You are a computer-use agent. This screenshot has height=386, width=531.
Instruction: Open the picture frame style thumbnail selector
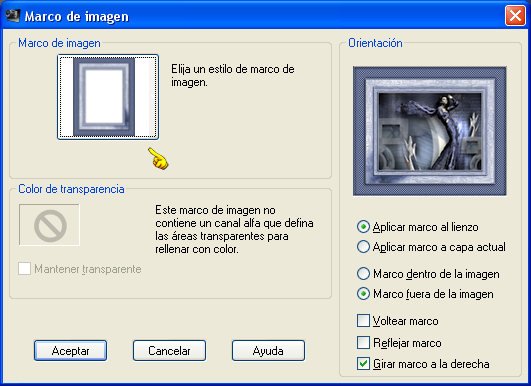point(108,97)
